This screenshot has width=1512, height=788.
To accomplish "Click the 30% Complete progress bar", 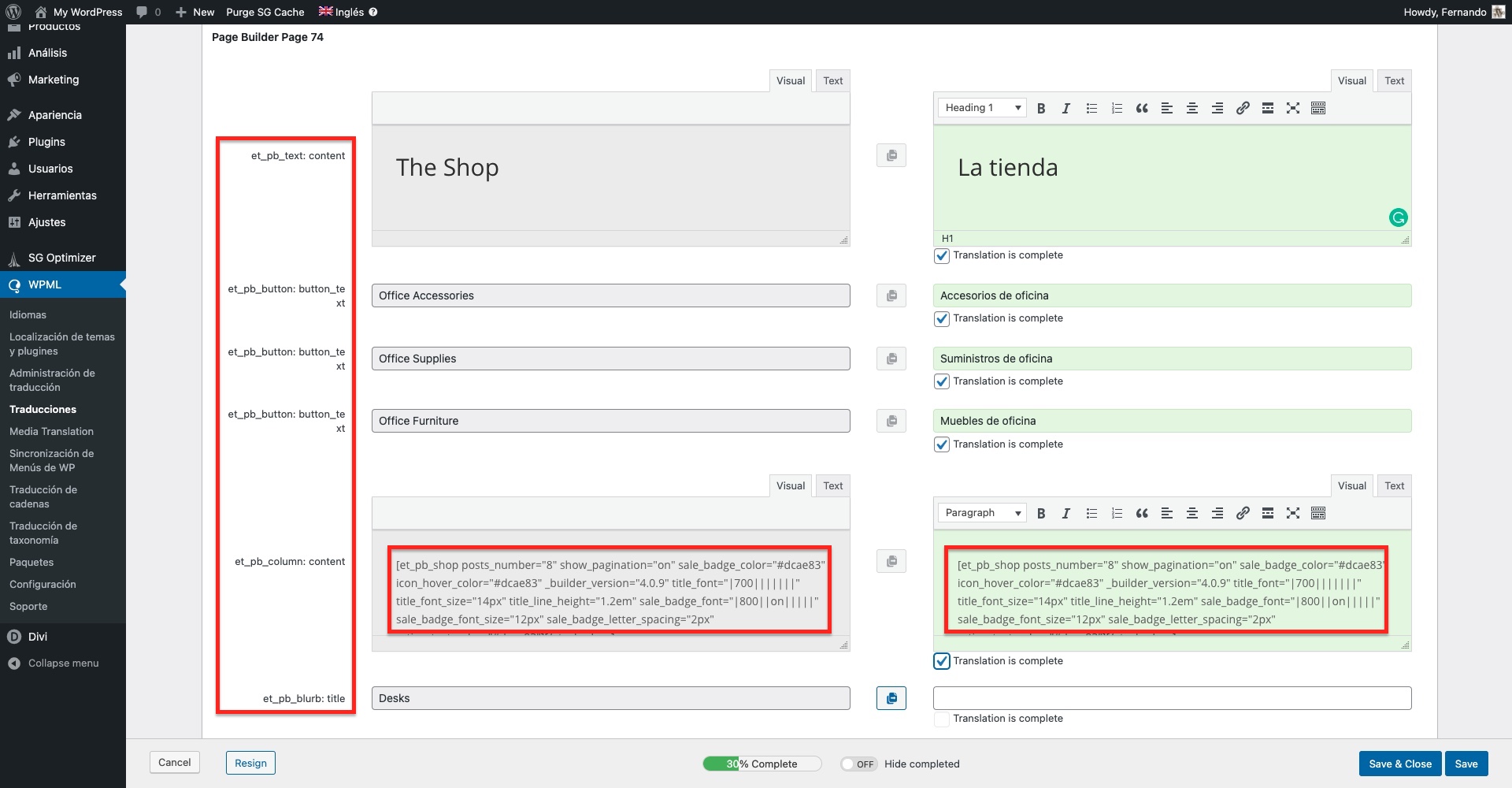I will click(761, 764).
